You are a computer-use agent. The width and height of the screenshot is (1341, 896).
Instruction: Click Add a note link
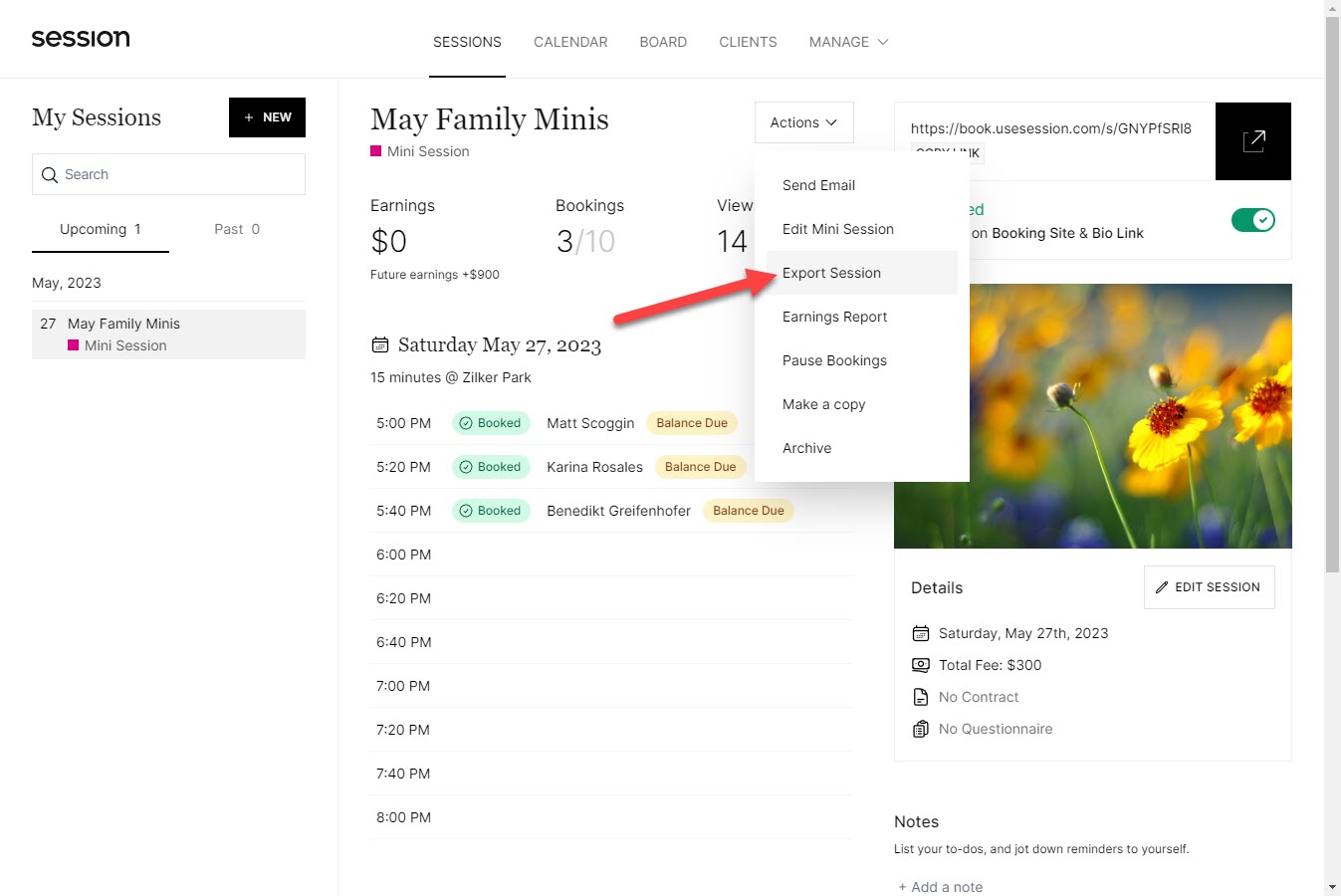940,887
